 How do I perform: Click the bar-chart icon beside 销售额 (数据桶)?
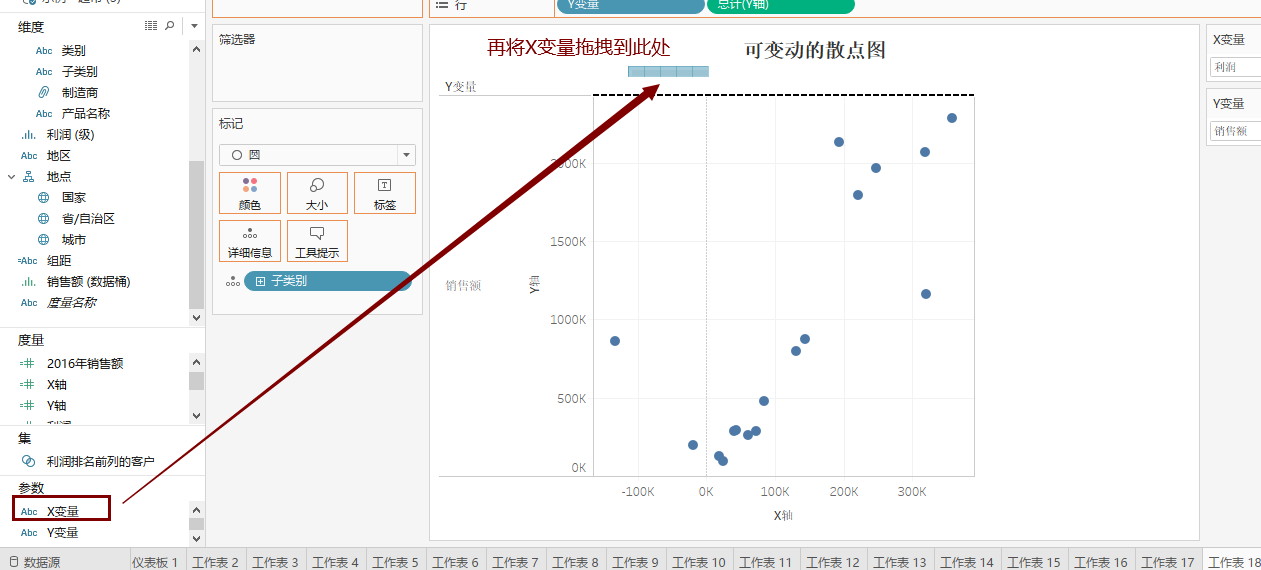click(x=29, y=281)
